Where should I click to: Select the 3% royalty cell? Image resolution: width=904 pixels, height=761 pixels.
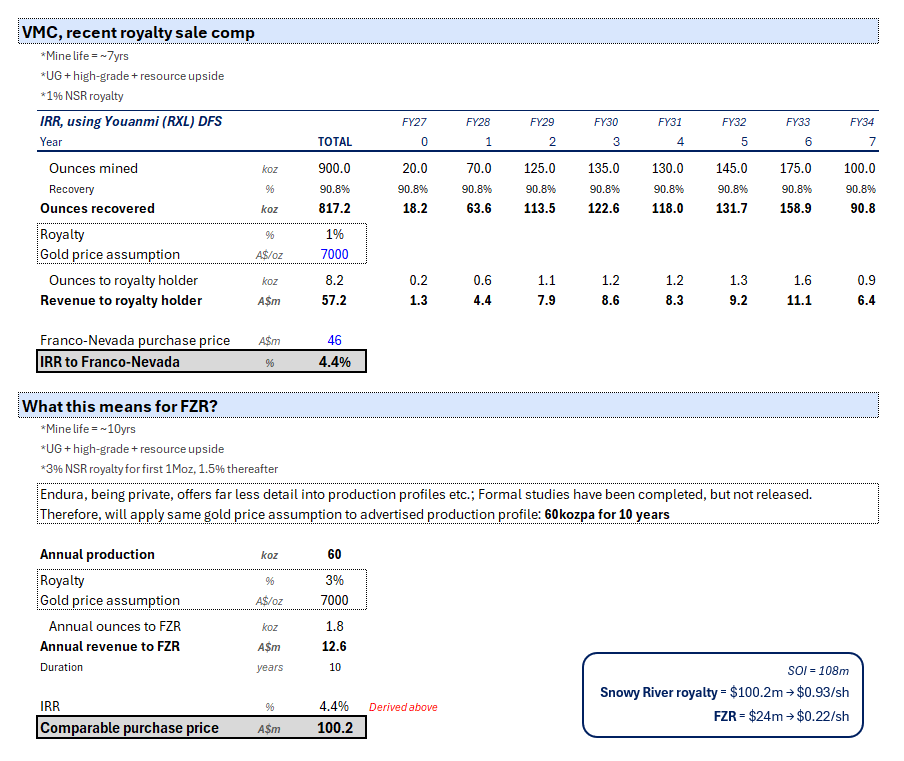334,581
